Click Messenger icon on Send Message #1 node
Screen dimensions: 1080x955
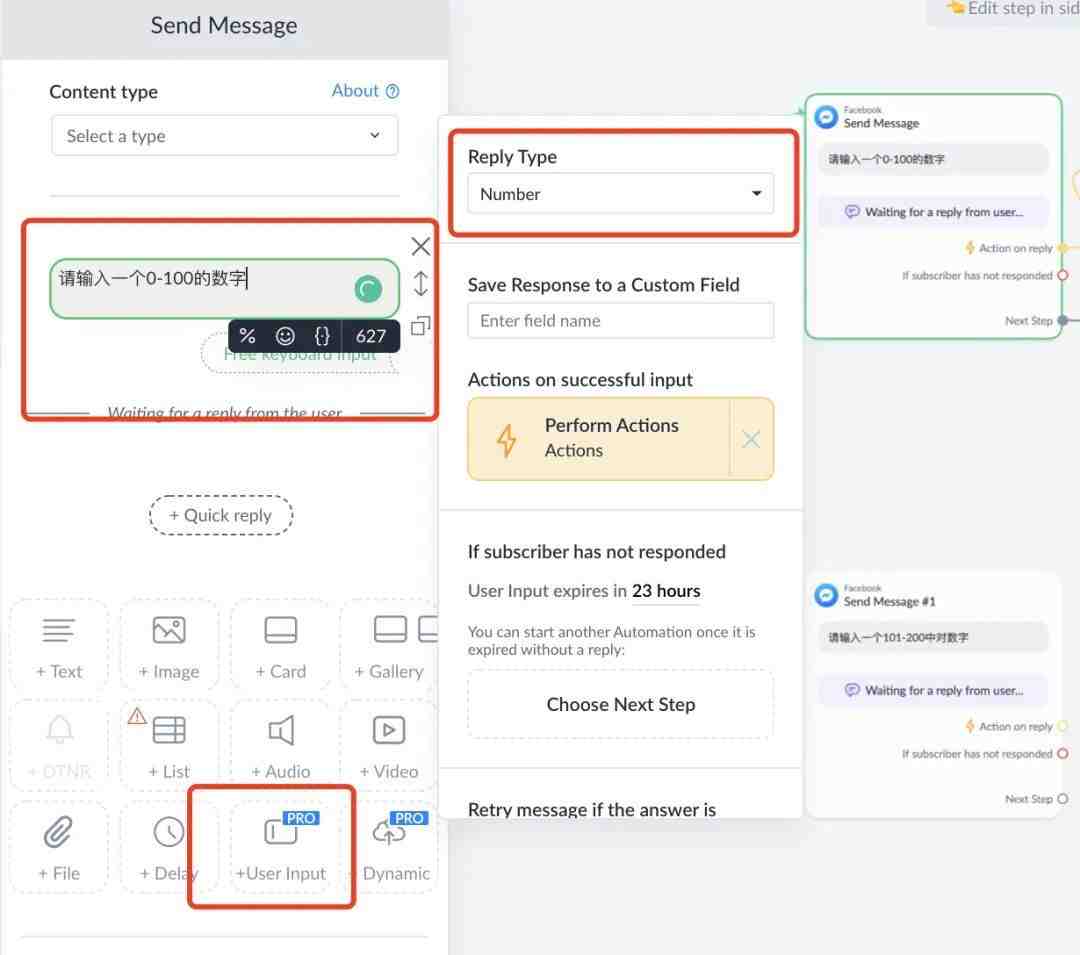(826, 595)
